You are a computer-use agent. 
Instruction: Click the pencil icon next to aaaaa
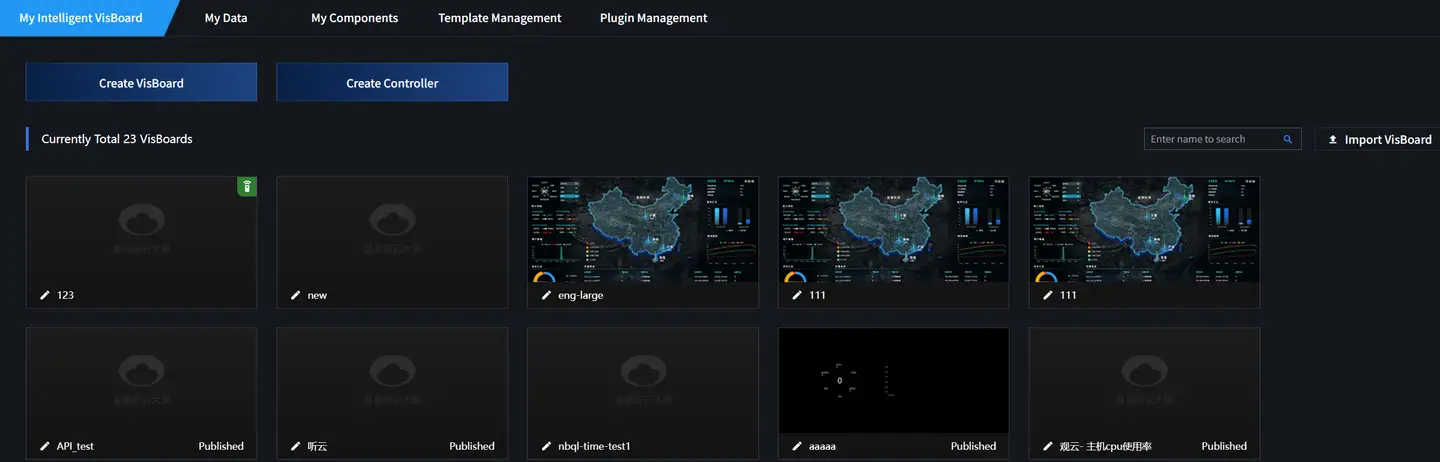pos(797,446)
